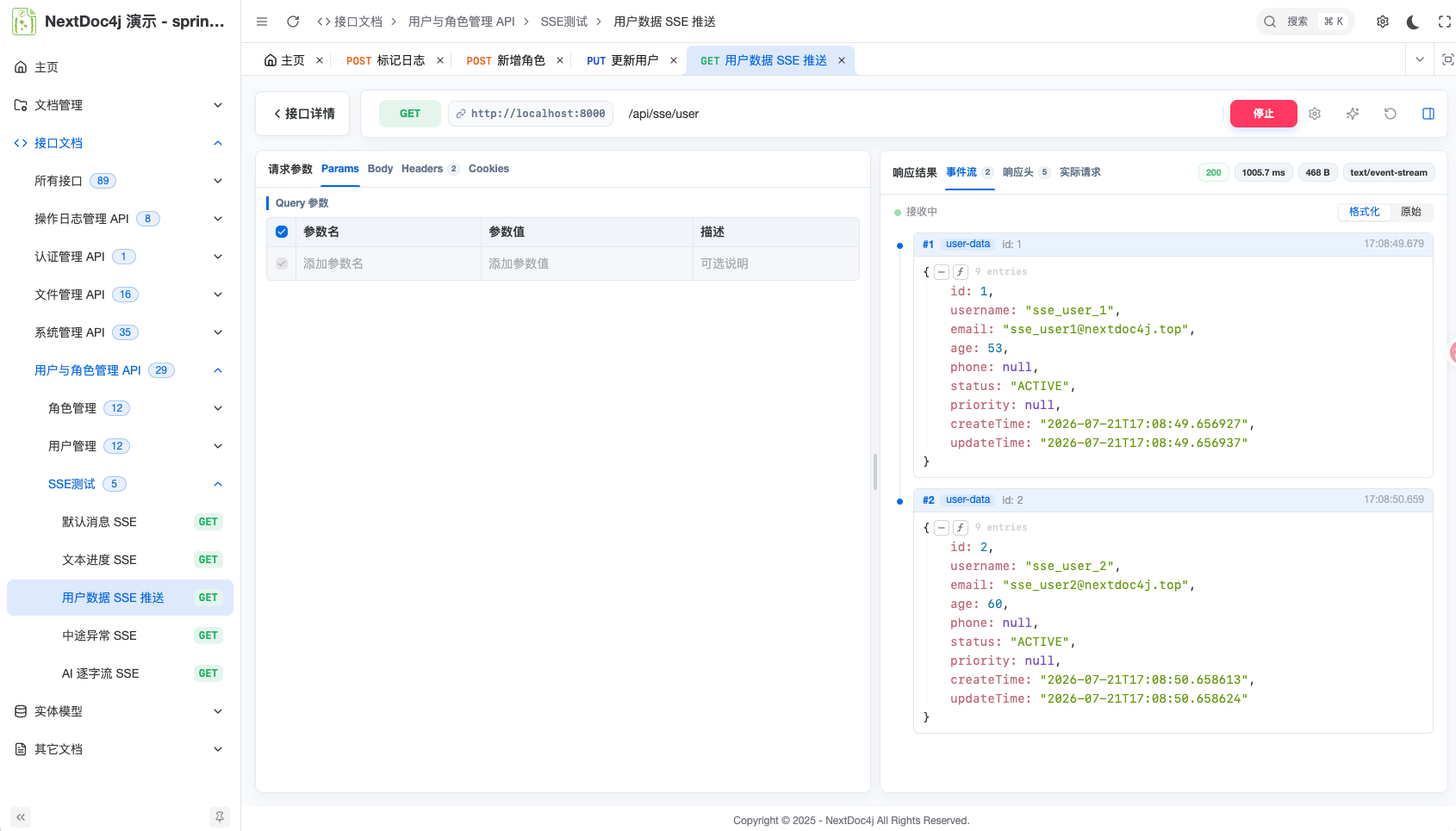Switch to the POST 标记日志 tab
The width and height of the screenshot is (1456, 831).
tap(385, 60)
